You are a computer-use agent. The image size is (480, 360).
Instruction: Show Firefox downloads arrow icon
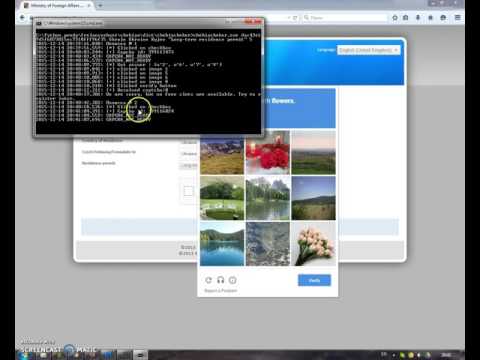[418, 18]
